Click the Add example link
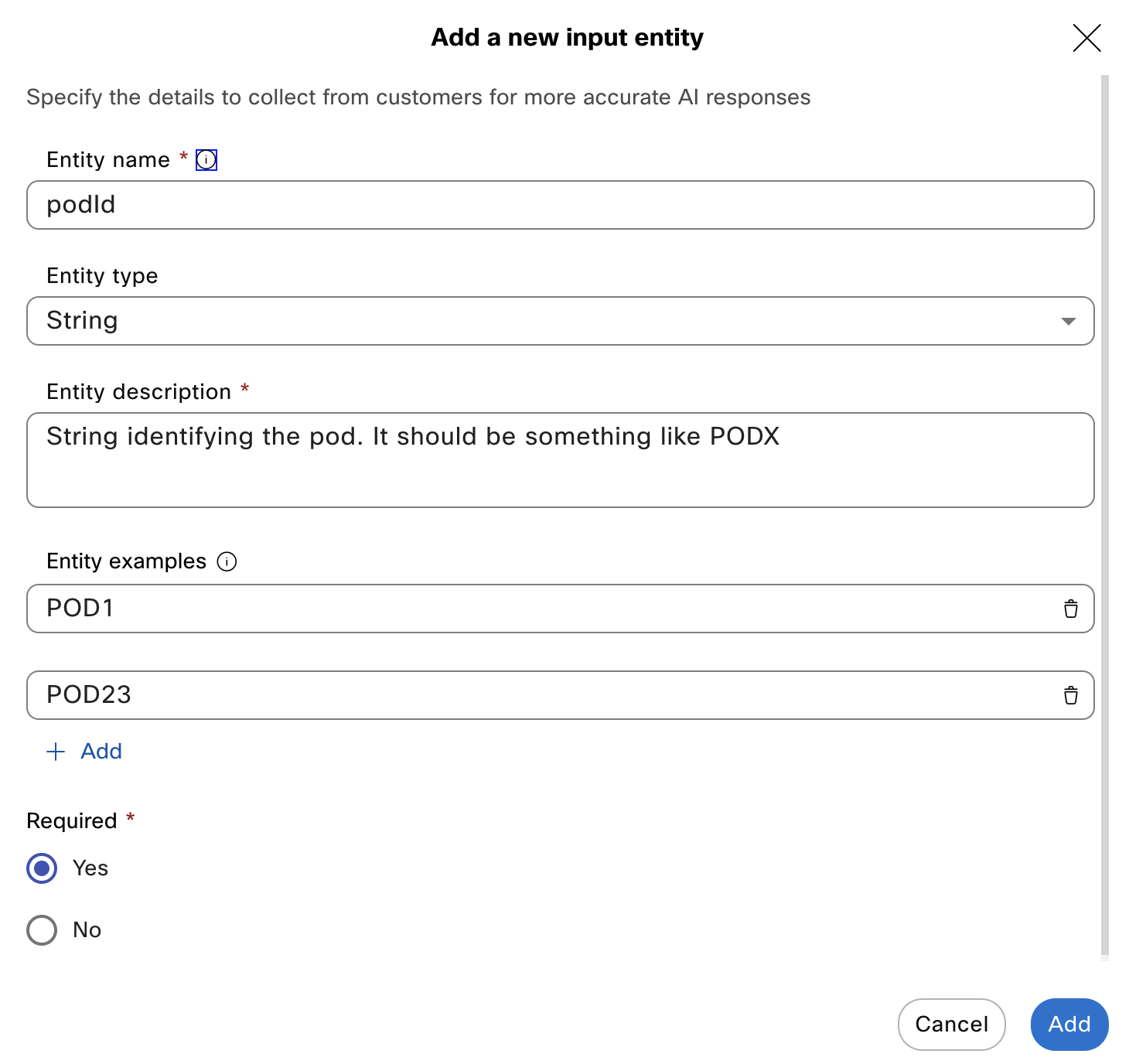 click(x=84, y=752)
